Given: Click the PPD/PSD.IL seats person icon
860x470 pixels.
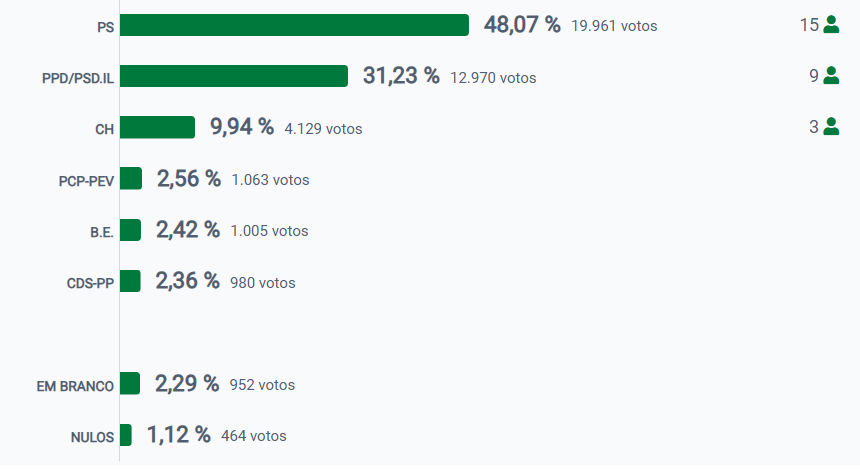Looking at the screenshot, I should 831,76.
